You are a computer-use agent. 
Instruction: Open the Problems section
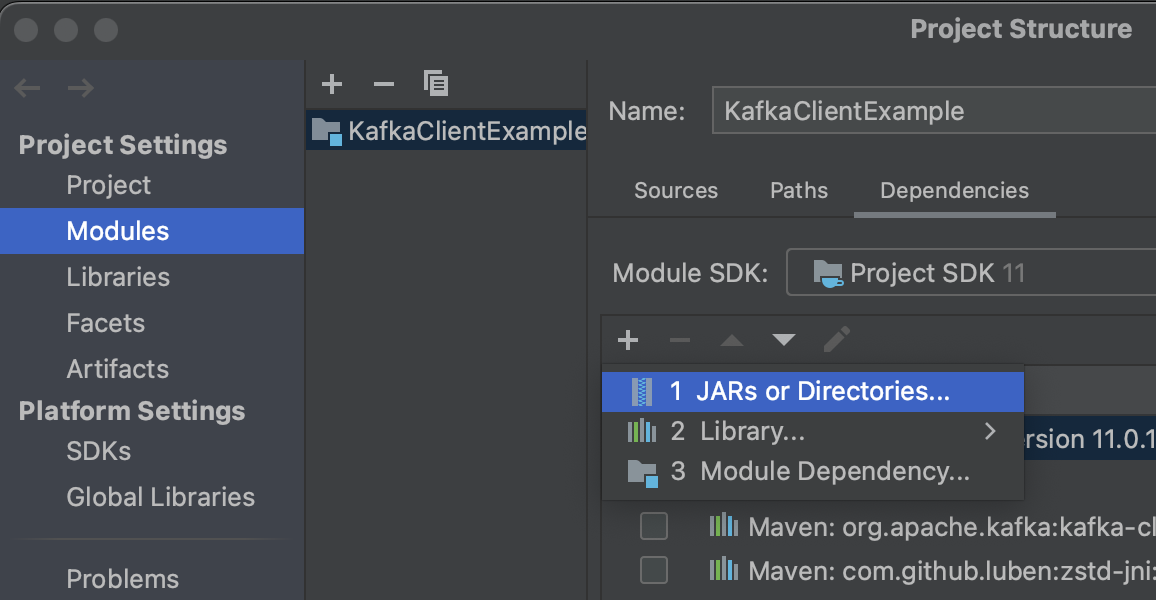click(x=122, y=579)
